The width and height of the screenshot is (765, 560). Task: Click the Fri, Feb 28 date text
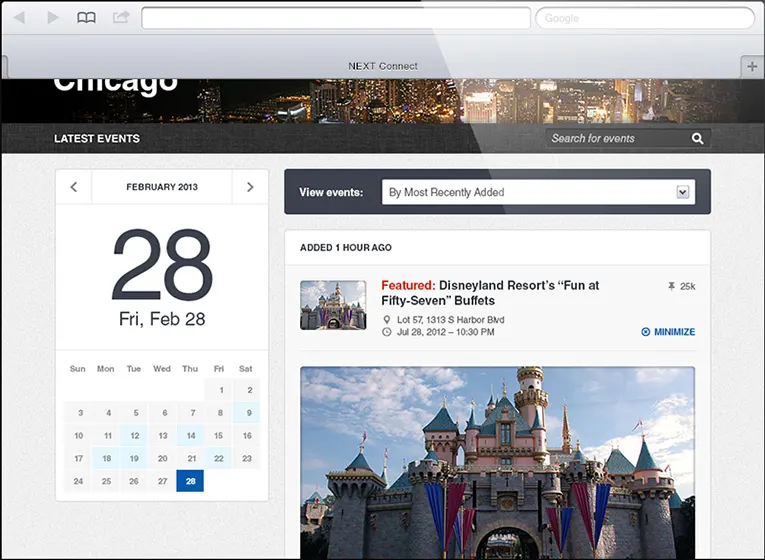[x=162, y=319]
